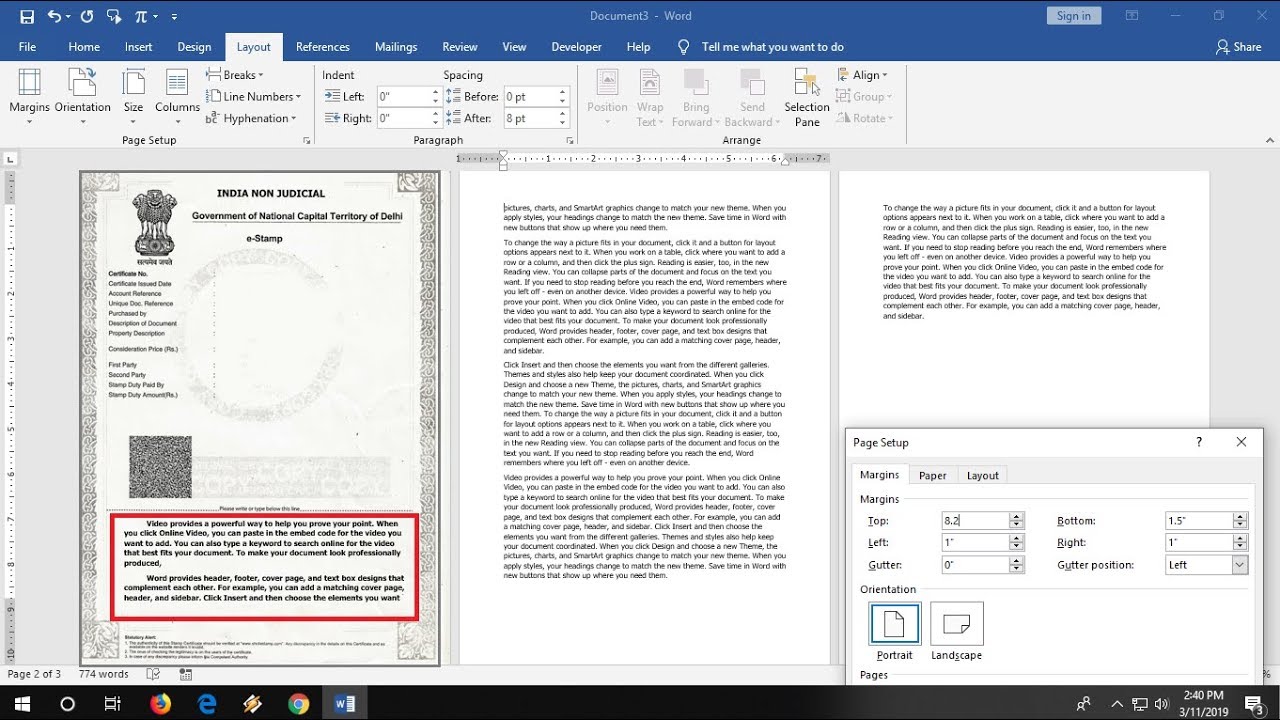Undo the last action
This screenshot has height=720, width=1280.
point(55,16)
